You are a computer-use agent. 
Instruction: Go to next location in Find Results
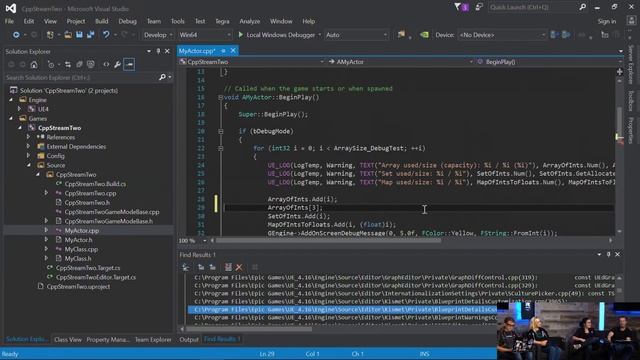click(x=212, y=267)
